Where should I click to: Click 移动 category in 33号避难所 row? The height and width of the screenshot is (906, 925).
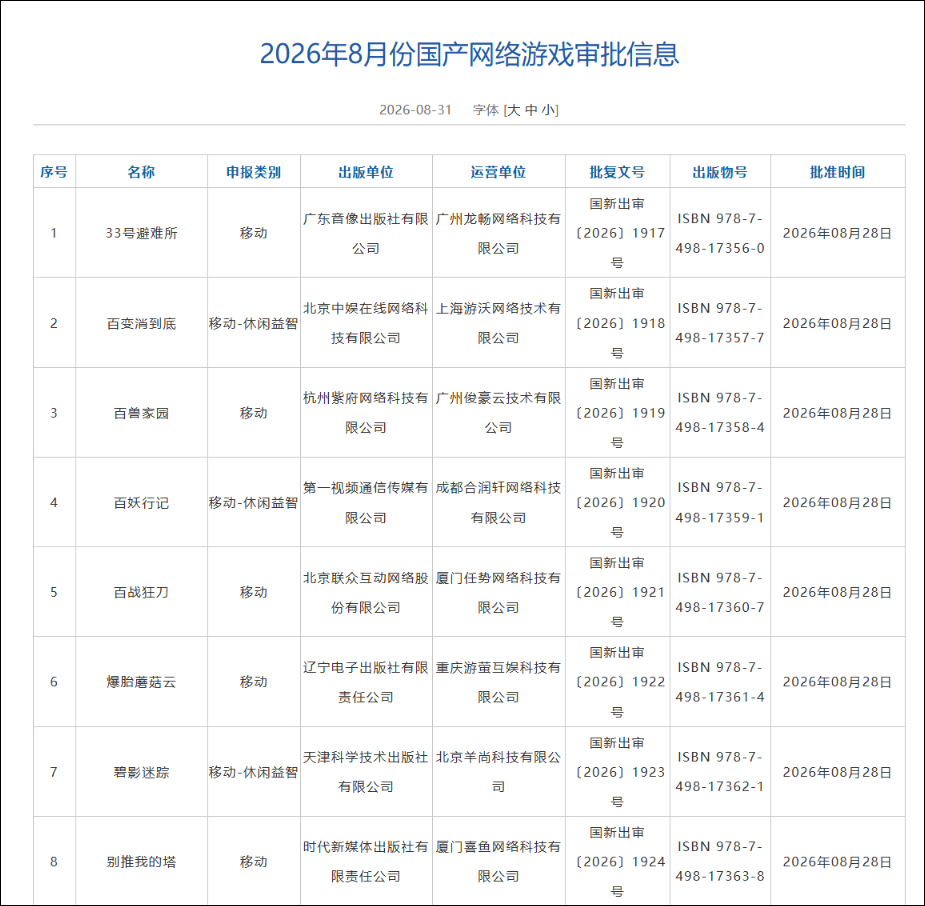pyautogui.click(x=254, y=233)
